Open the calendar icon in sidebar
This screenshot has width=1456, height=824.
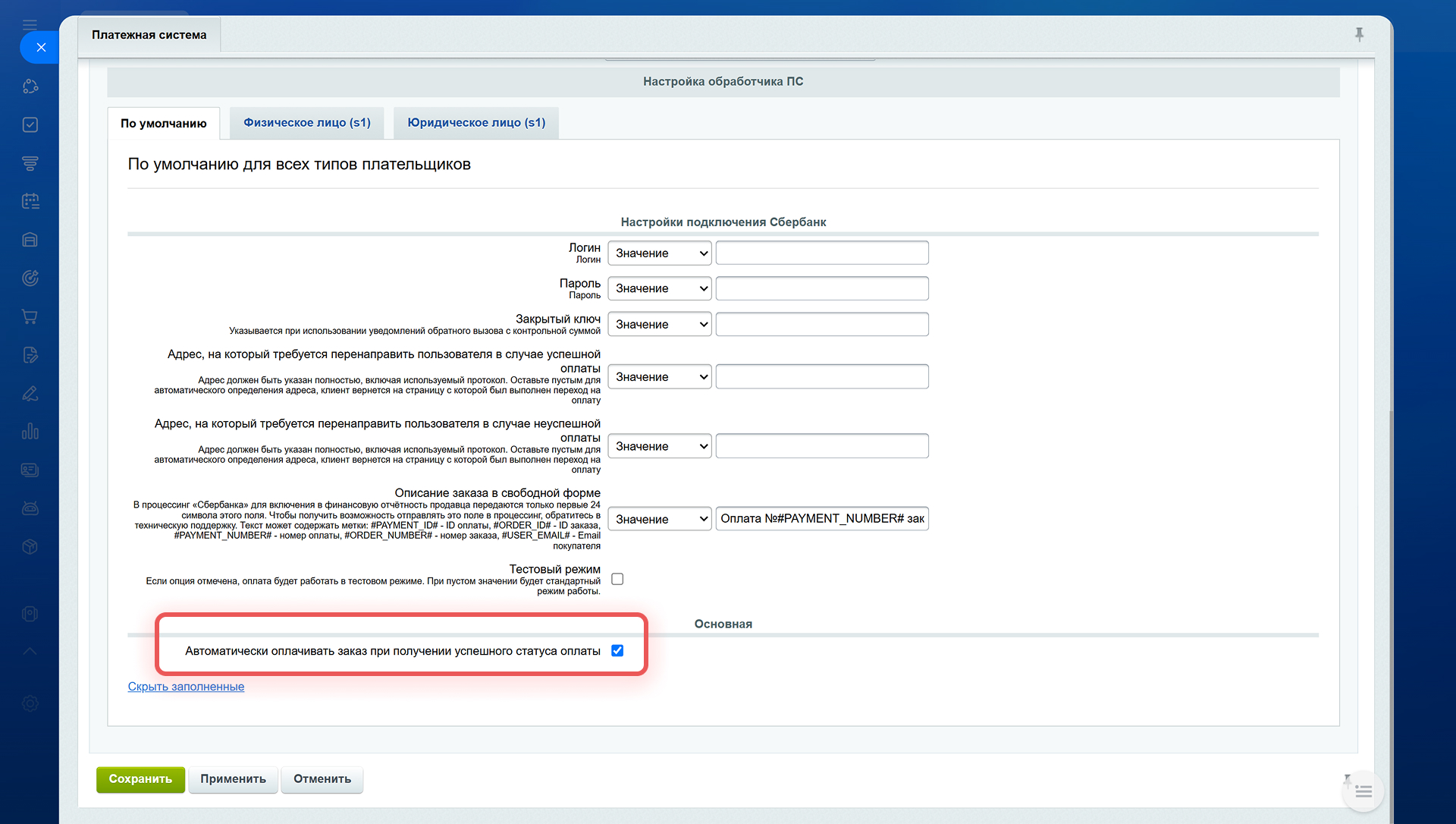click(30, 201)
